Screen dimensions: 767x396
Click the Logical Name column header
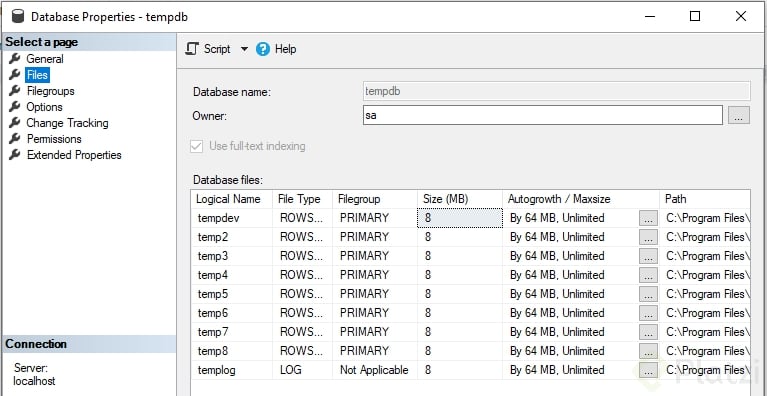pyautogui.click(x=231, y=199)
